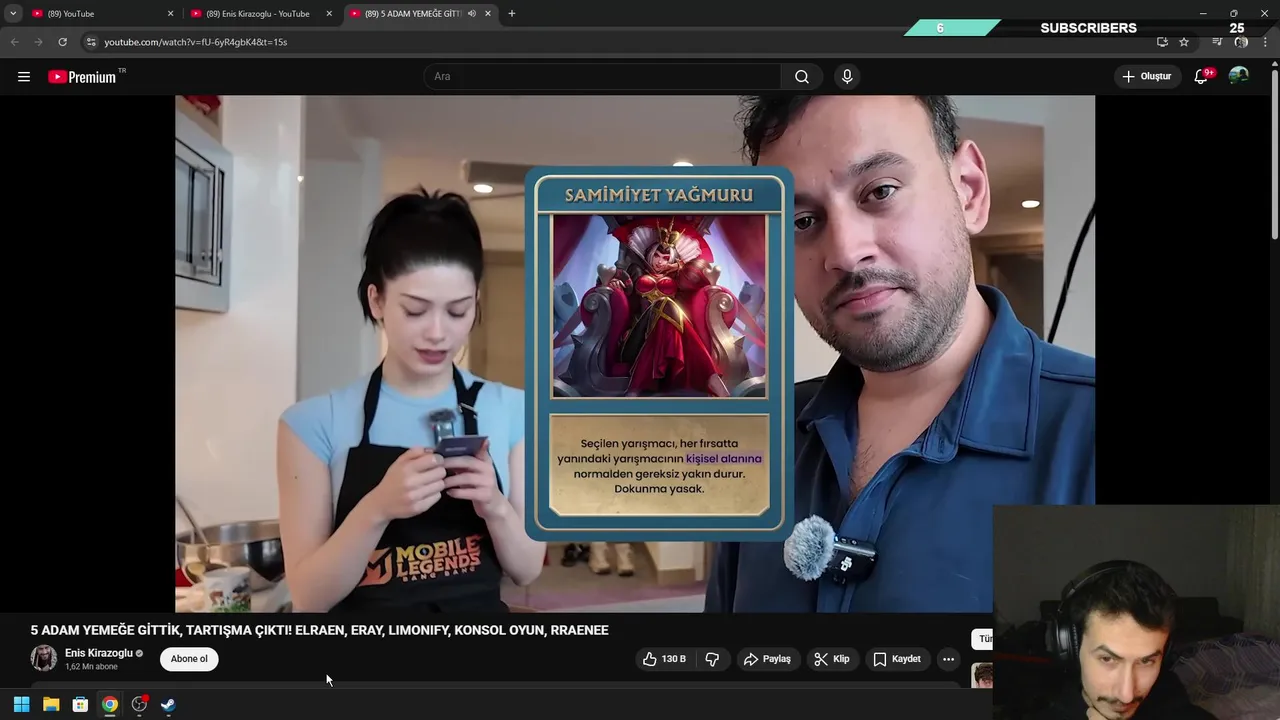This screenshot has width=1280, height=720.
Task: Expand the tab search dropdown arrow
Action: point(13,14)
